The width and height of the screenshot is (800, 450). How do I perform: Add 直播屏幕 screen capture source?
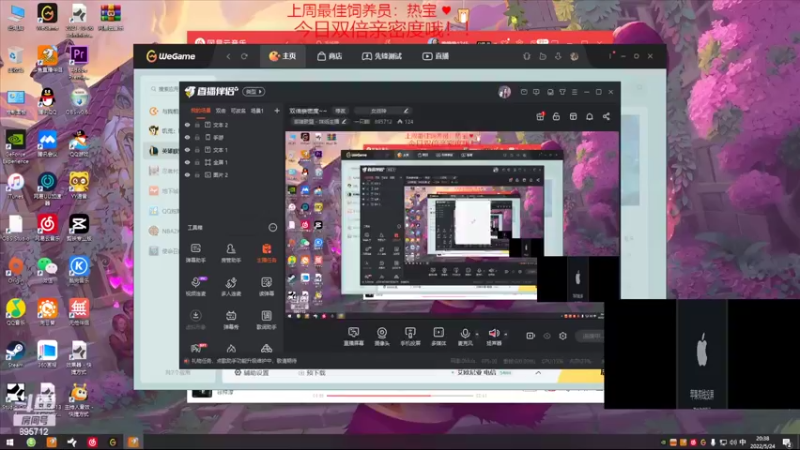coord(353,336)
